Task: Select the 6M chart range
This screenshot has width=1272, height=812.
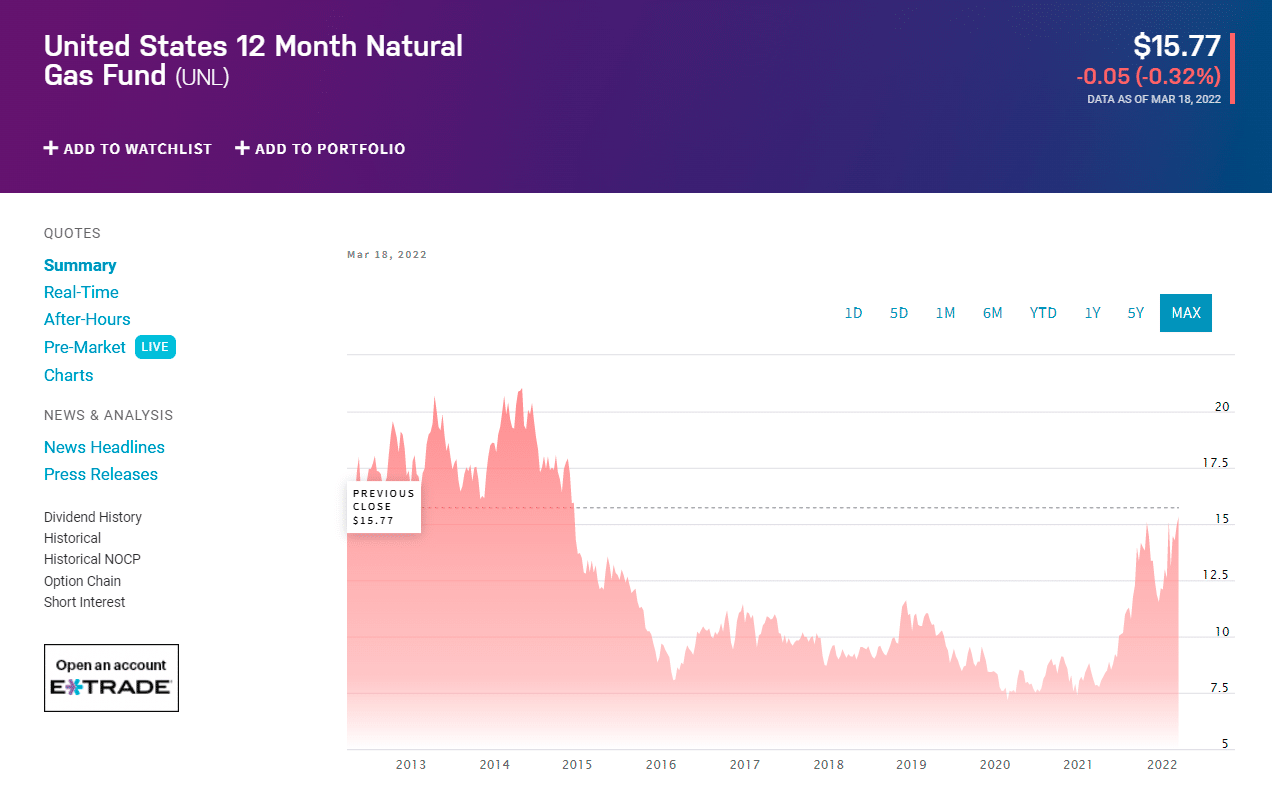Action: tap(992, 313)
